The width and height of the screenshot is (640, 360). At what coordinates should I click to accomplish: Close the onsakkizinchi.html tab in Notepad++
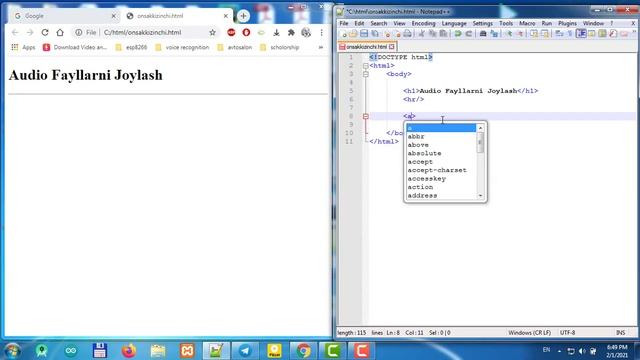392,47
